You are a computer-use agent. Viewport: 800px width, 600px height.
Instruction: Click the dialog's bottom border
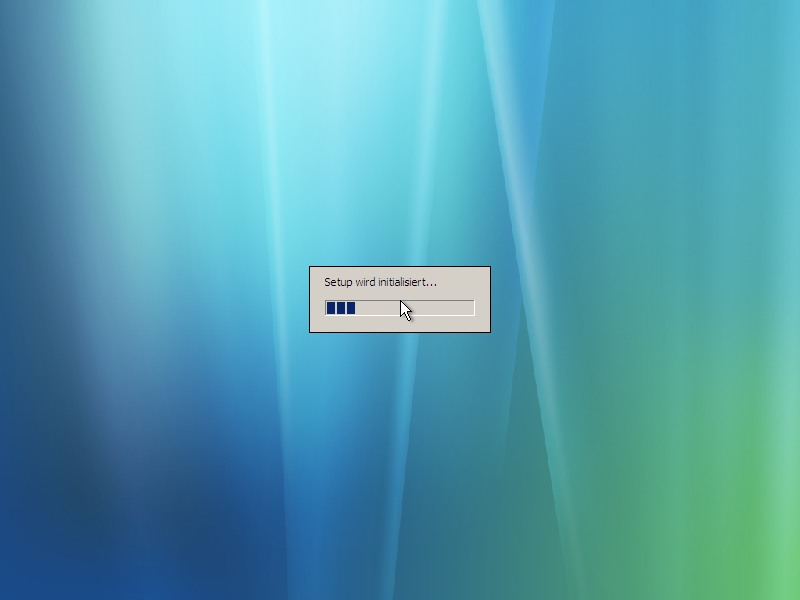(400, 331)
